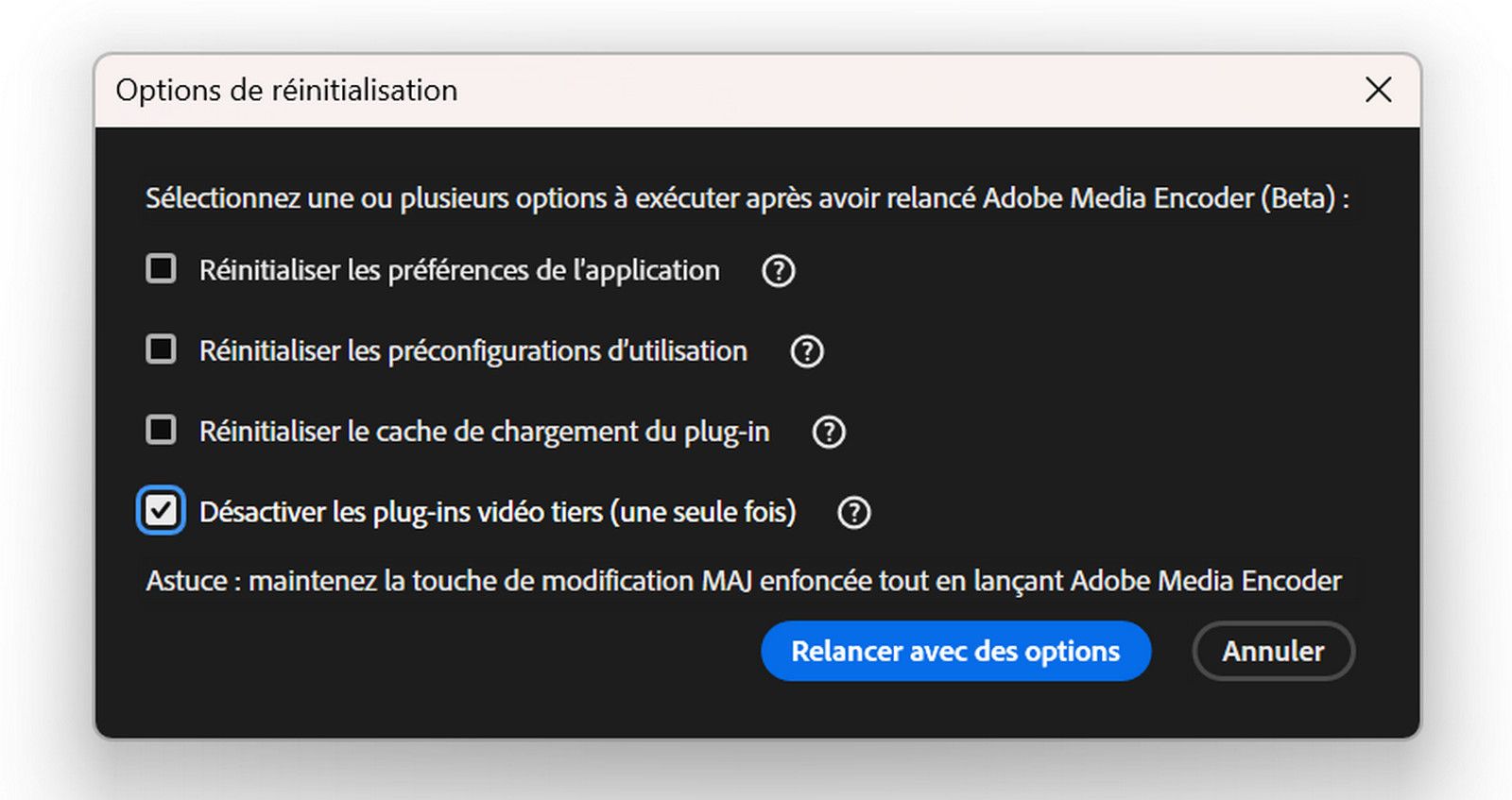View help for plug-in loading cache reset
This screenshot has height=800, width=1512.
point(828,432)
